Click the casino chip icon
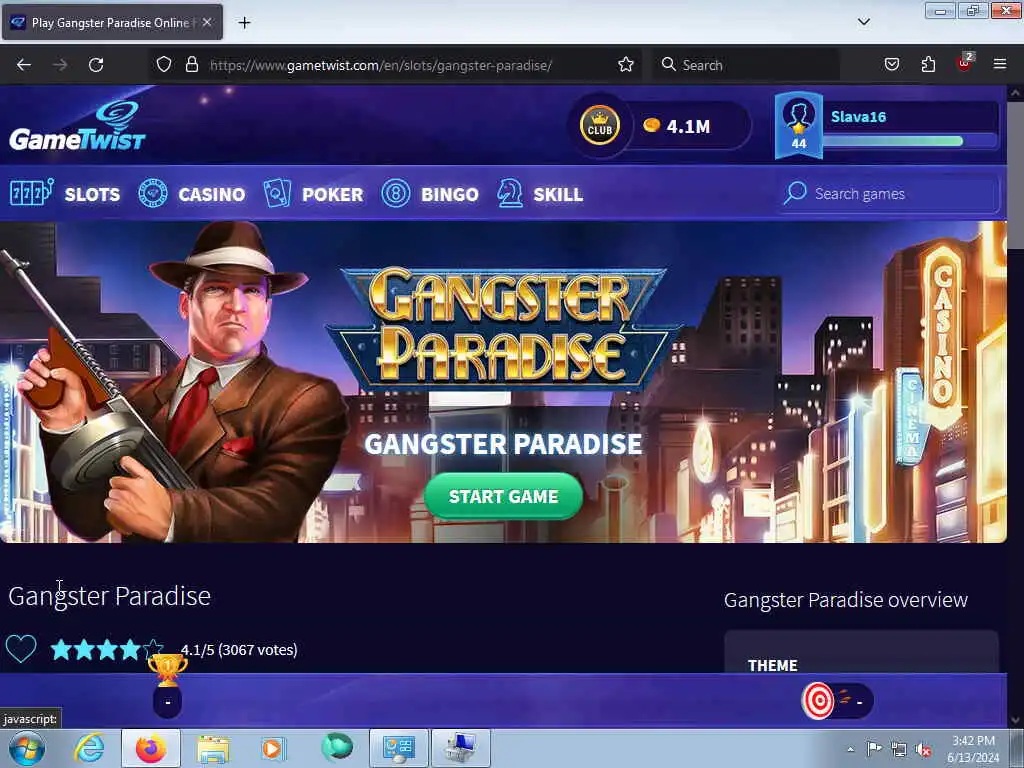 coord(153,194)
